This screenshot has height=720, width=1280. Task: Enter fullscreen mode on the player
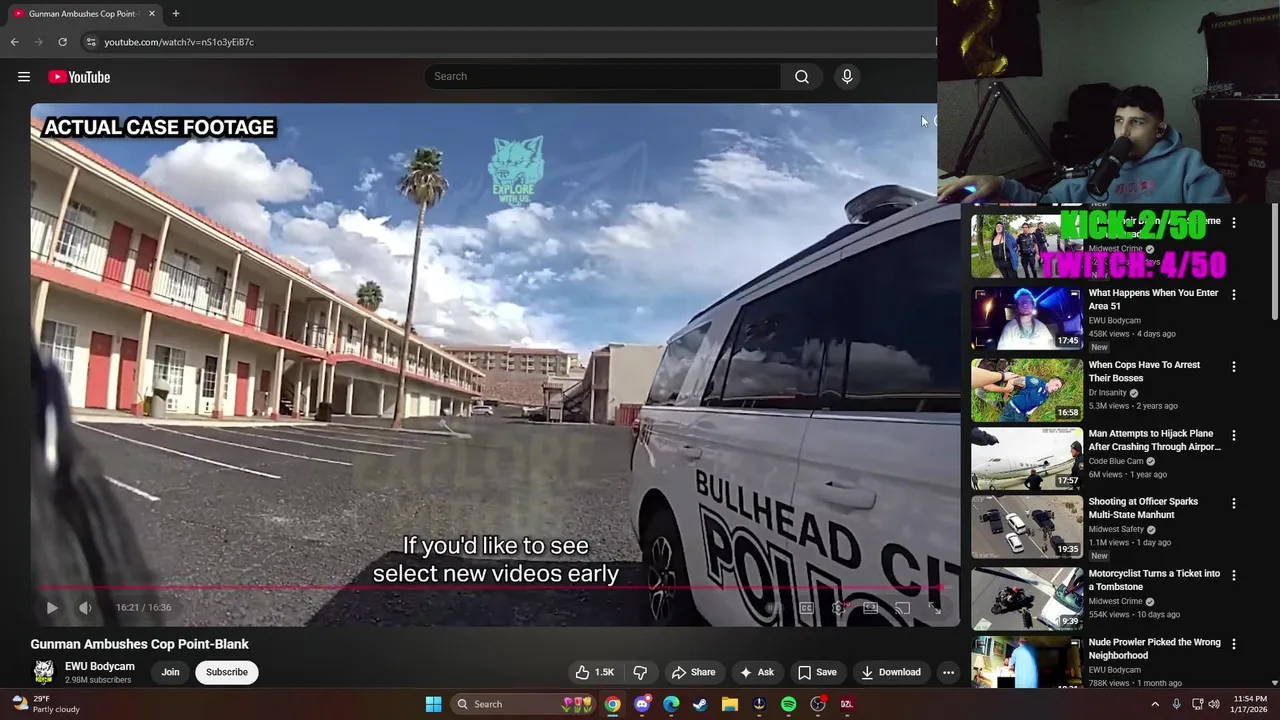click(x=934, y=608)
